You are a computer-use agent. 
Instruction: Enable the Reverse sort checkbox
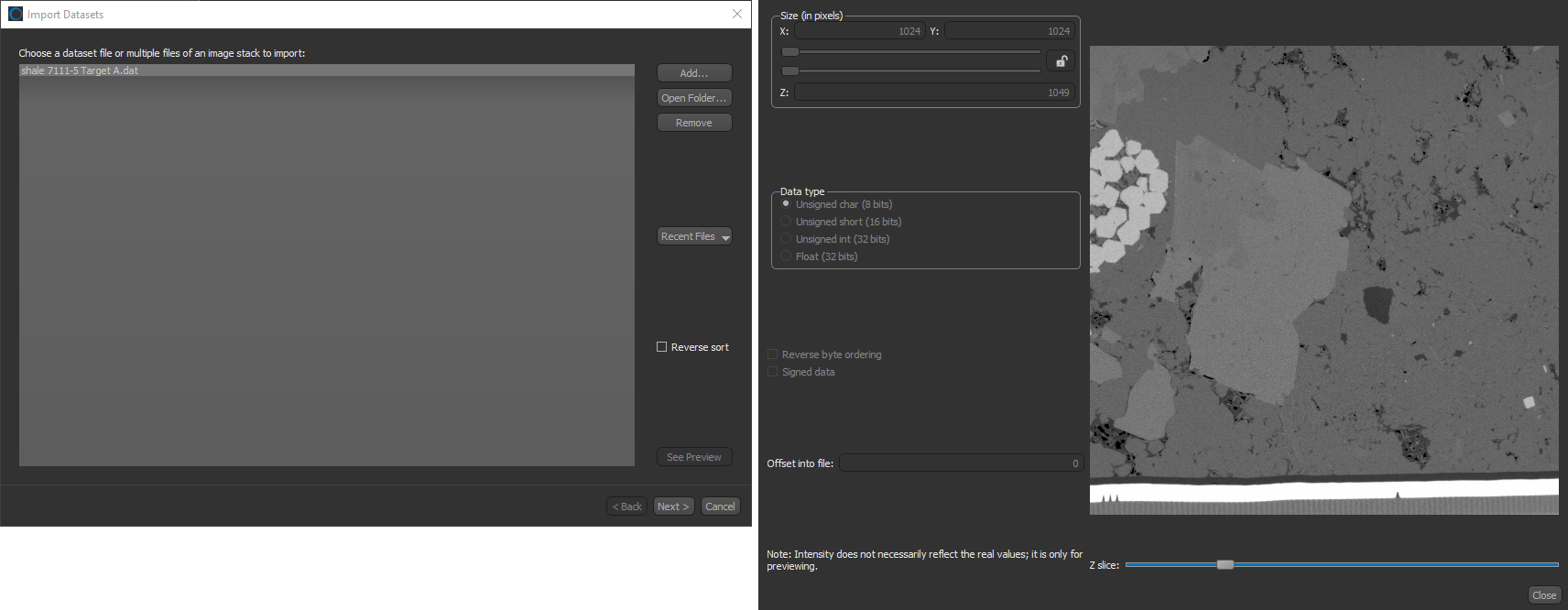[x=662, y=347]
